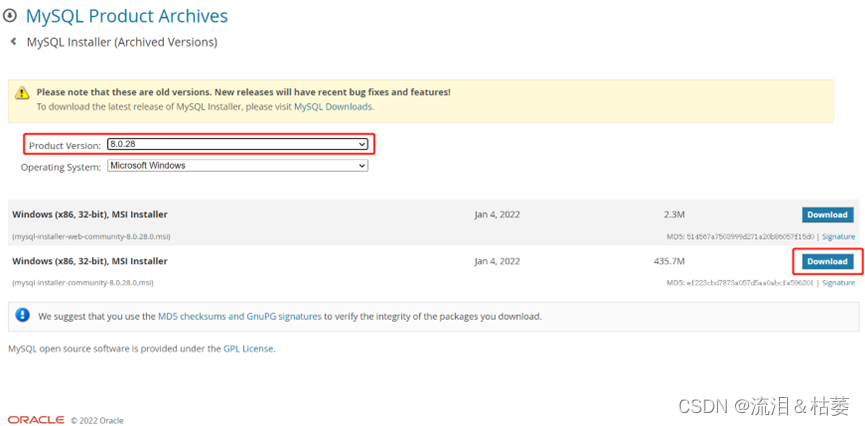
Task: Click the Product Version label
Action: [x=65, y=146]
